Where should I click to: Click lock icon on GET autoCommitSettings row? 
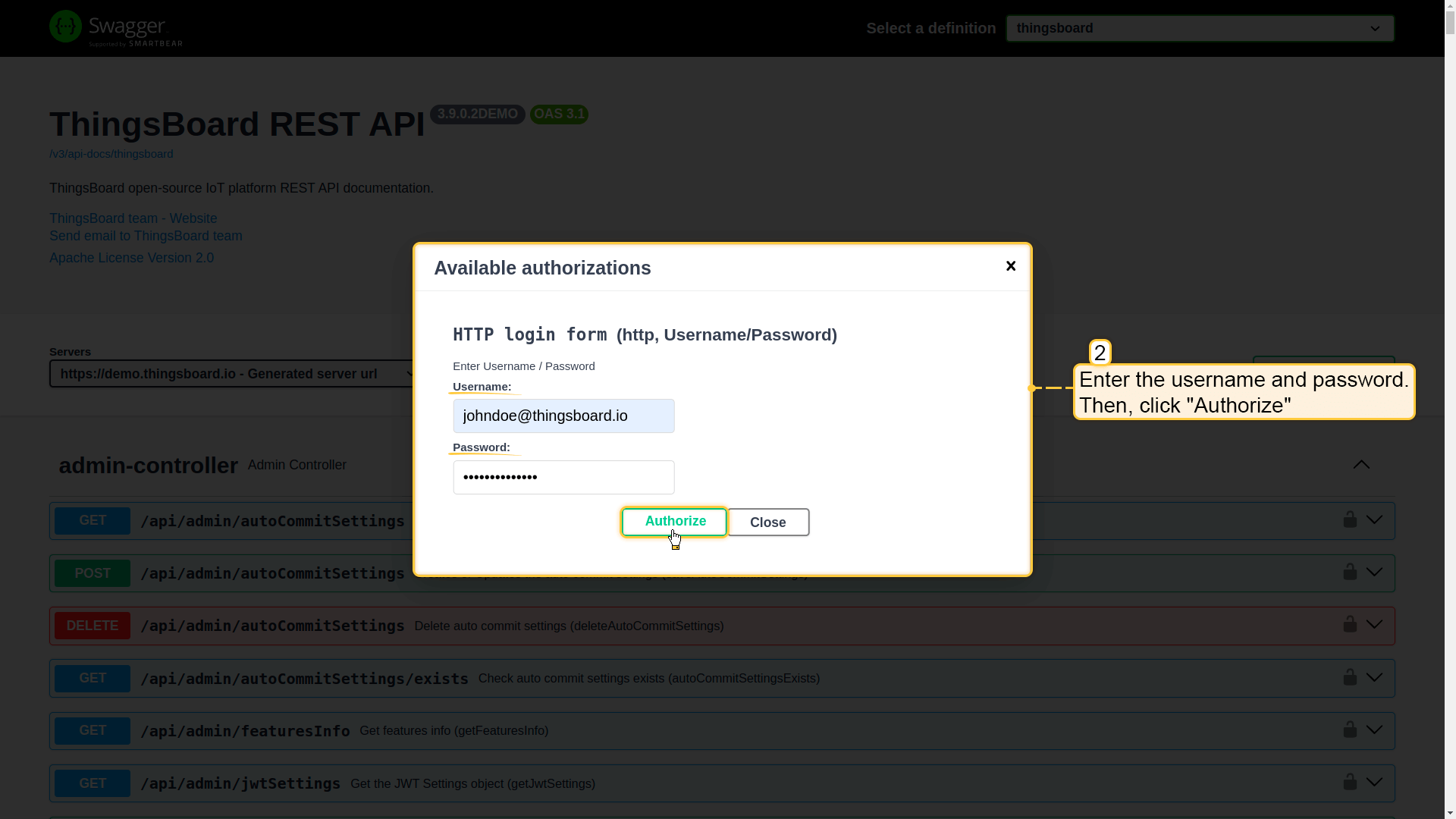1350,519
